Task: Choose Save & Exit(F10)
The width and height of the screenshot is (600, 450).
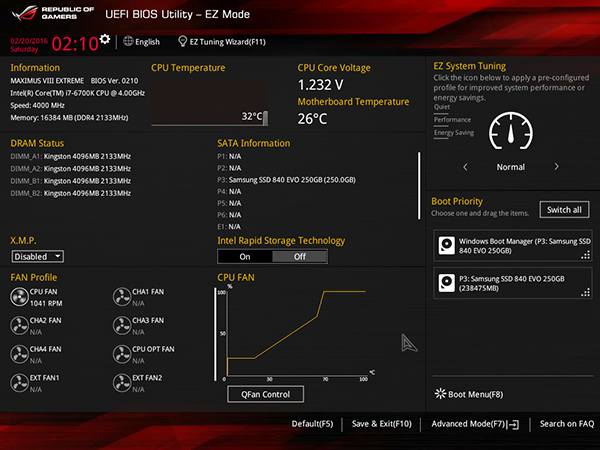Action: (x=382, y=424)
